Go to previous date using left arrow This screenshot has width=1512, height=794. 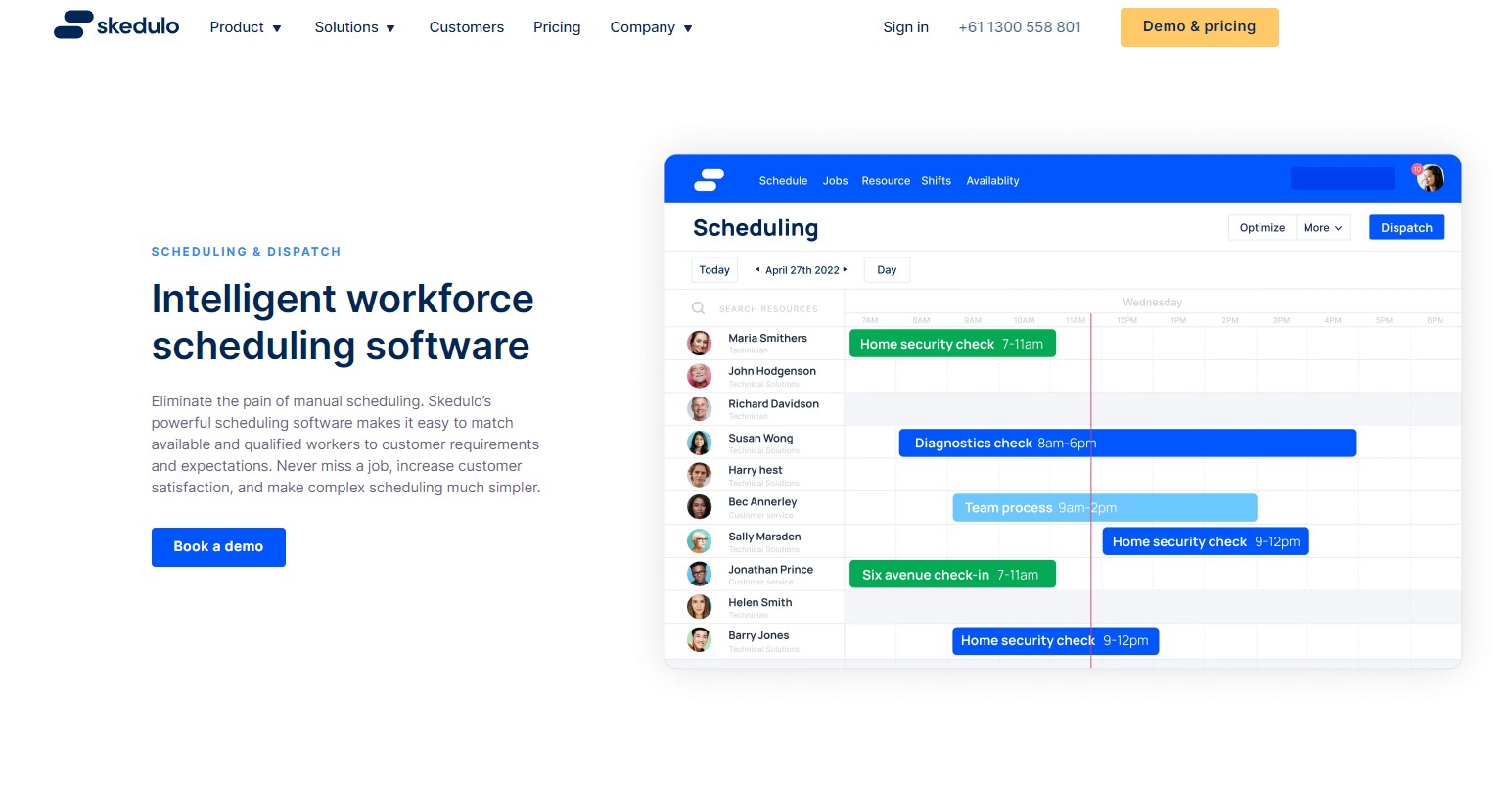coord(757,269)
